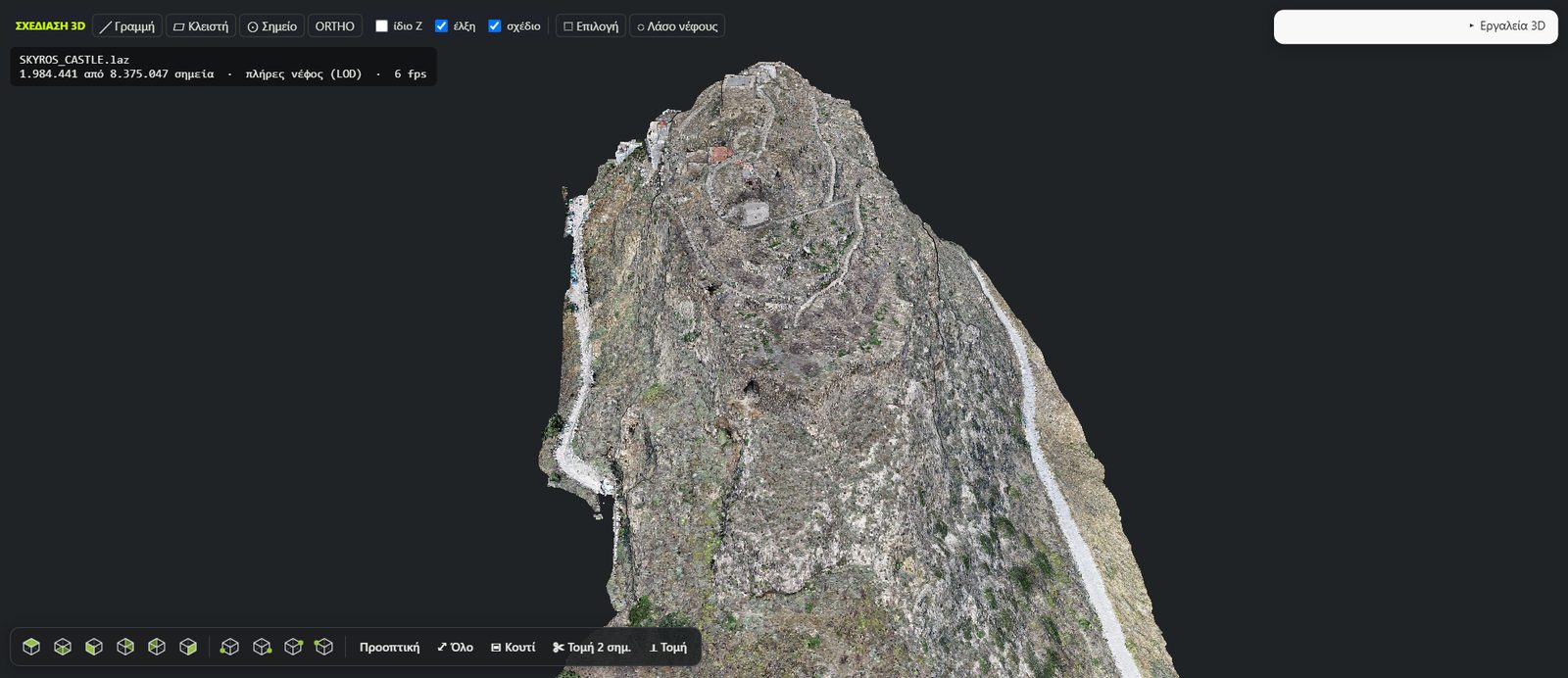Select the Σημείο point tool
Viewport: 1568px width, 678px height.
[272, 26]
